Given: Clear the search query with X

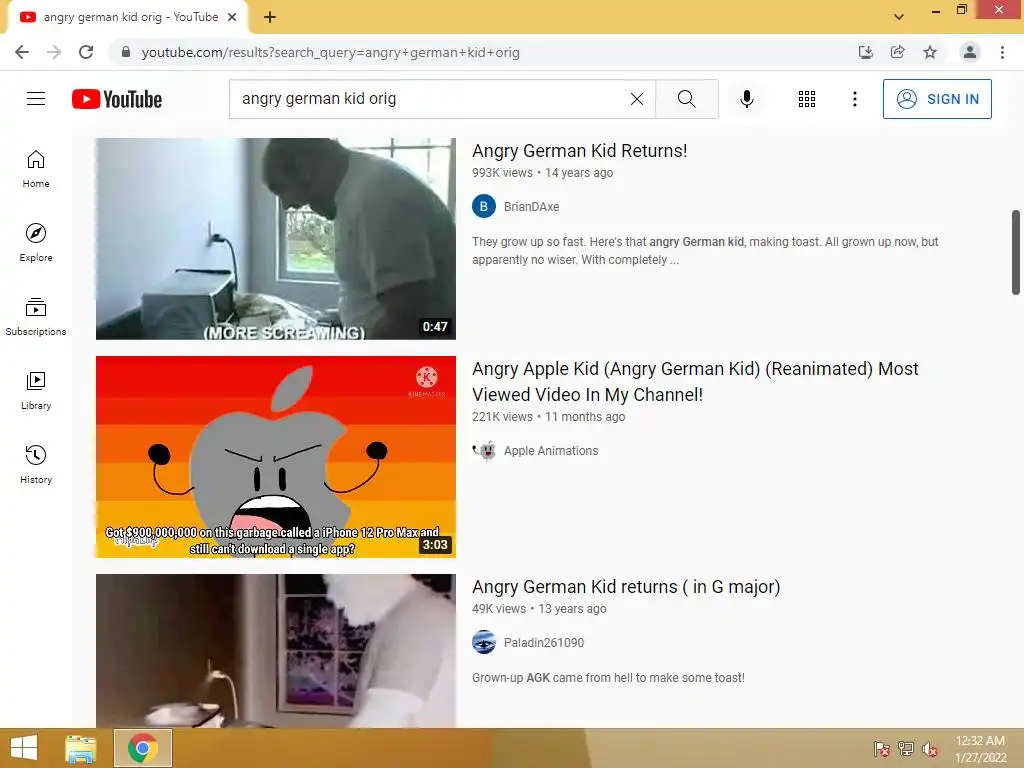Looking at the screenshot, I should point(637,99).
